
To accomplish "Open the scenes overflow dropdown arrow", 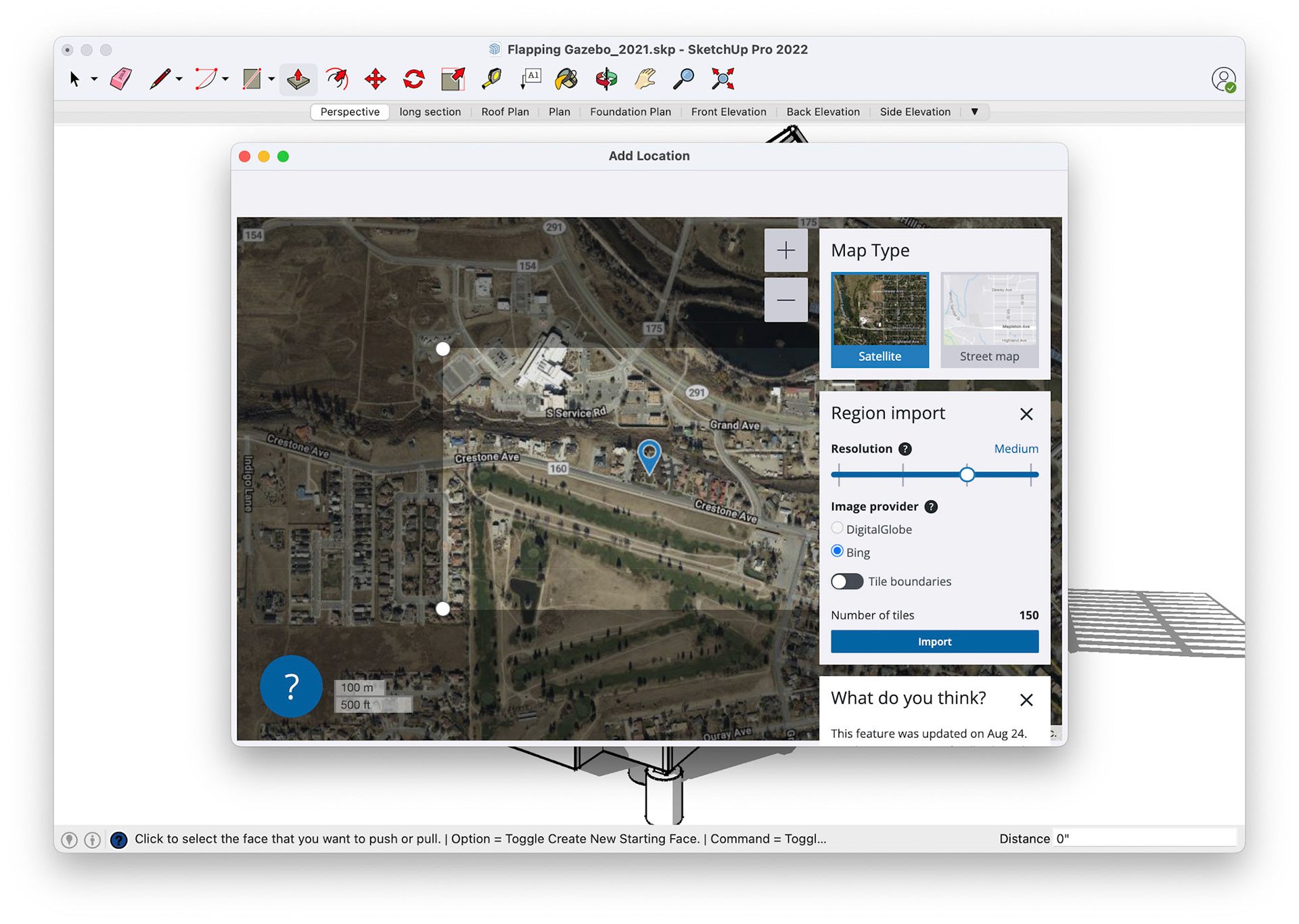I will tap(974, 112).
